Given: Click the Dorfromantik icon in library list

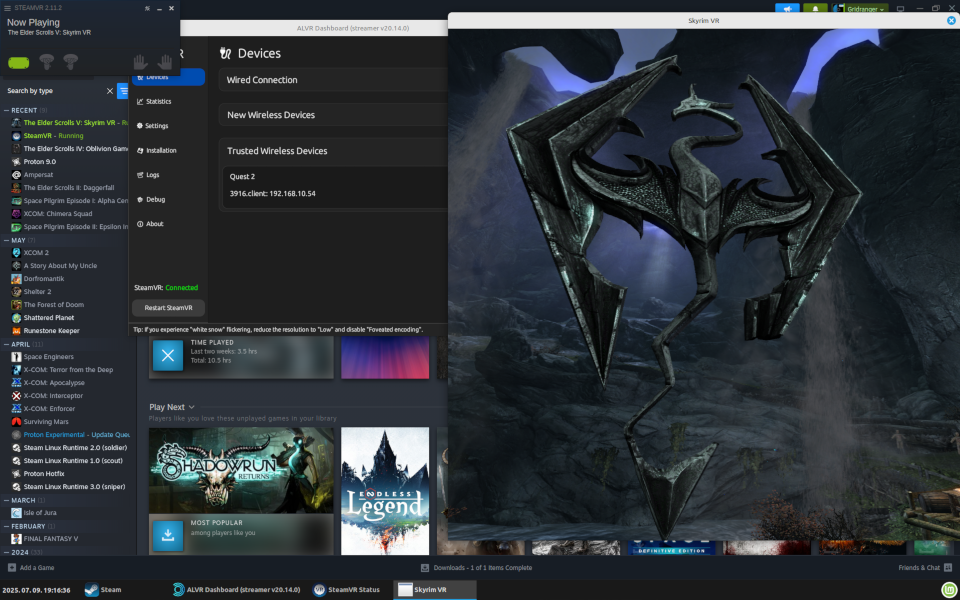Looking at the screenshot, I should tap(17, 279).
